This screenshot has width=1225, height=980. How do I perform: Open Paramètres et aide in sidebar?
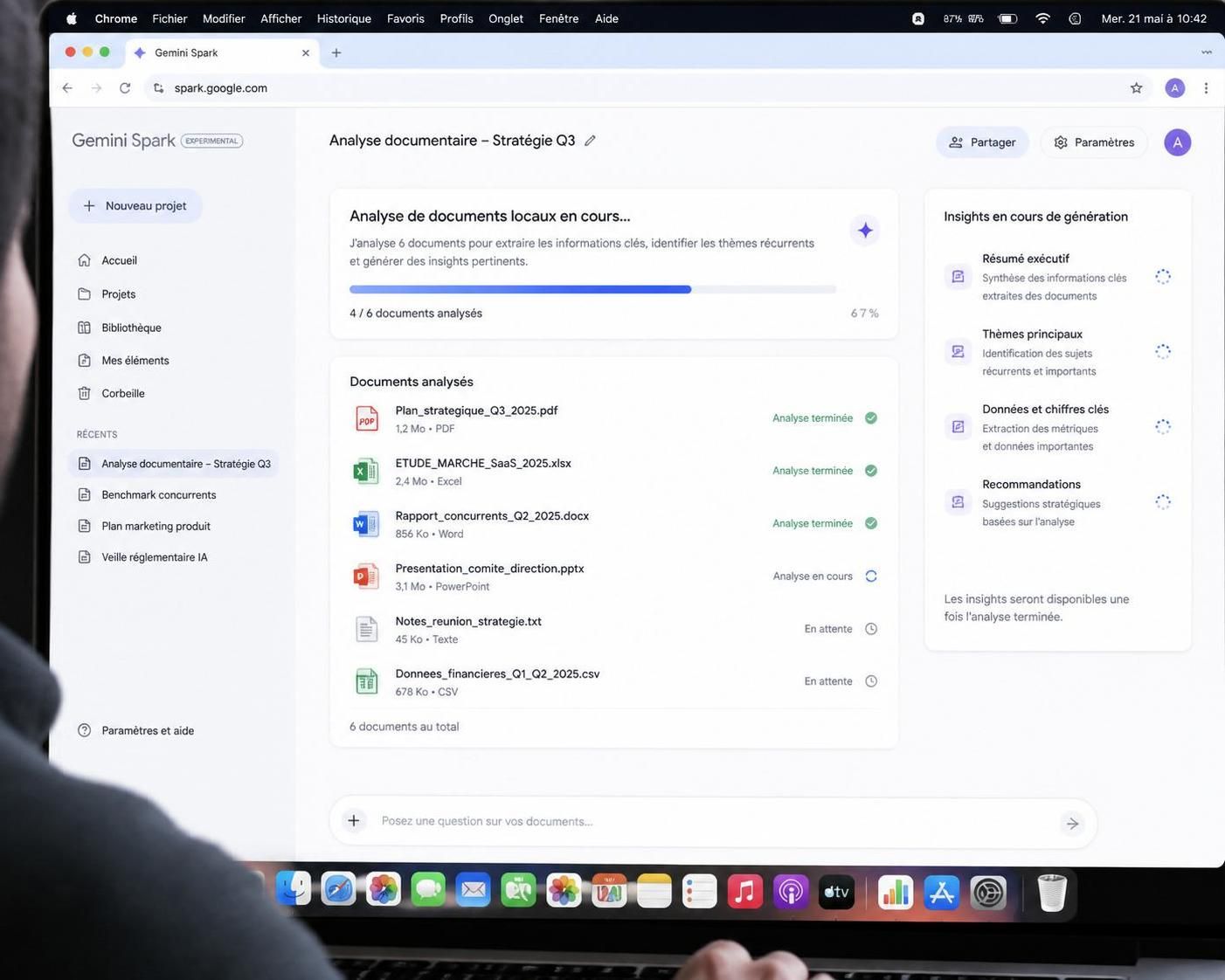click(x=135, y=731)
